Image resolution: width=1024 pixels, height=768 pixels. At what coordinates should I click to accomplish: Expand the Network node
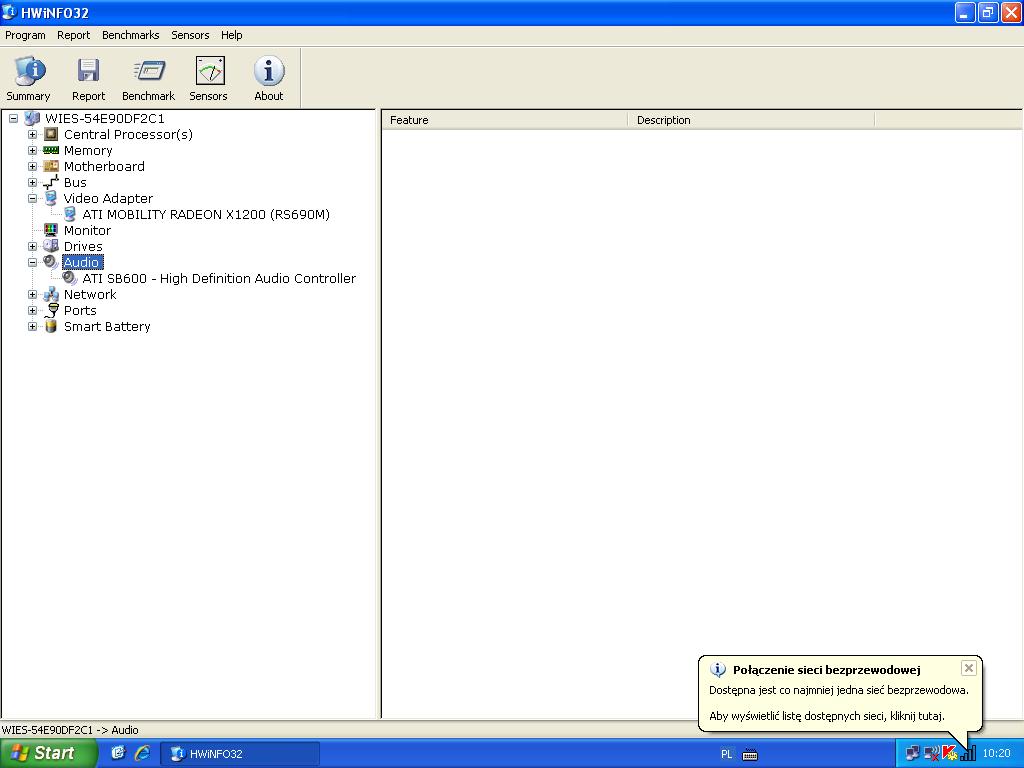(x=32, y=295)
